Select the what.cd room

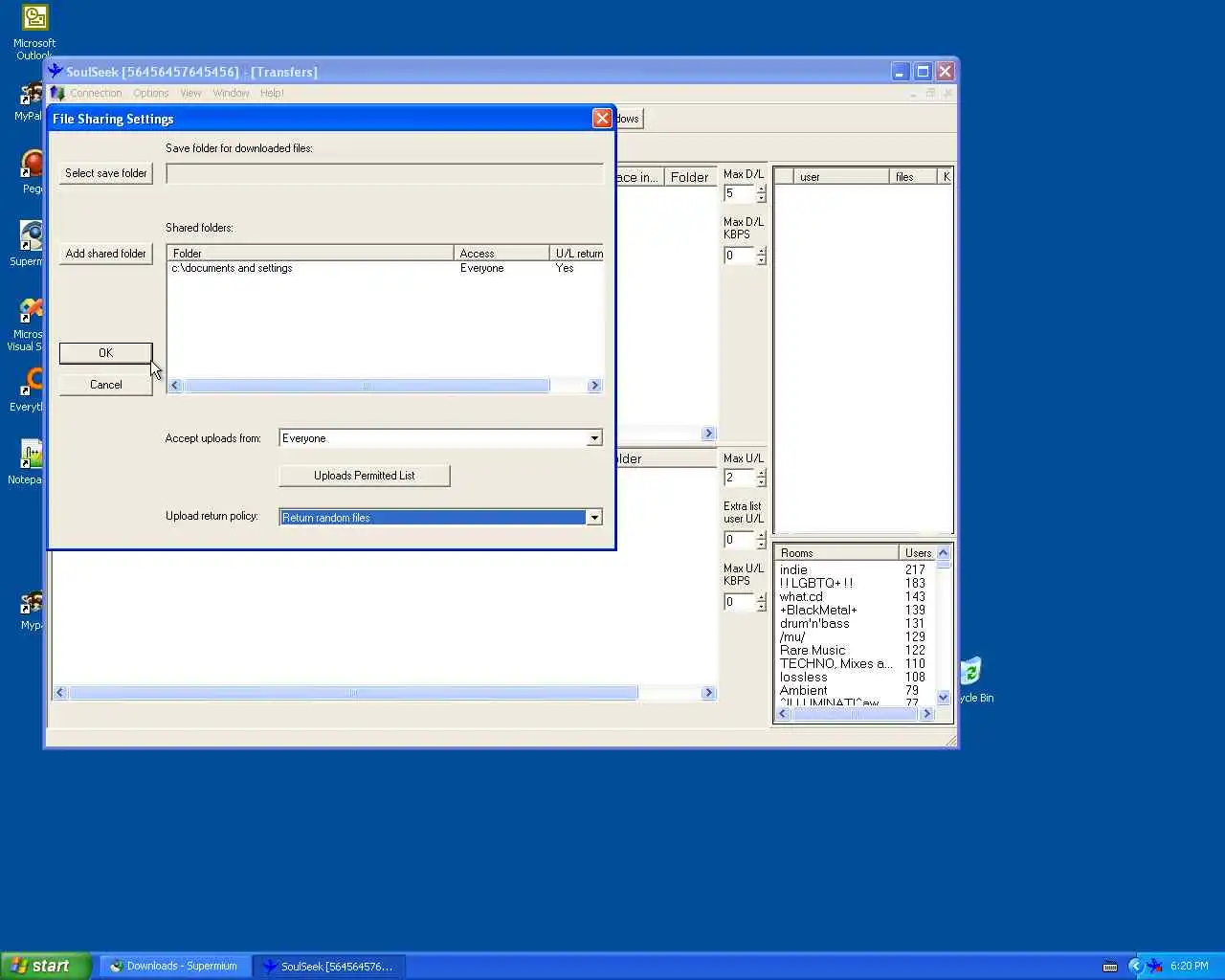point(801,596)
